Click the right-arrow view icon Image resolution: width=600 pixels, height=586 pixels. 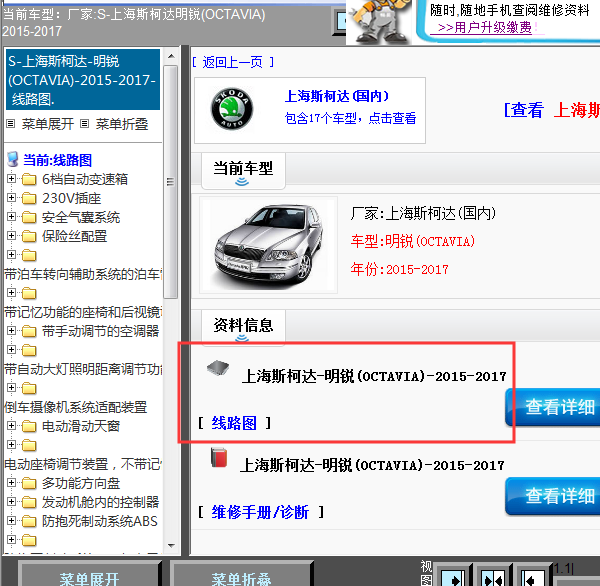pos(453,578)
